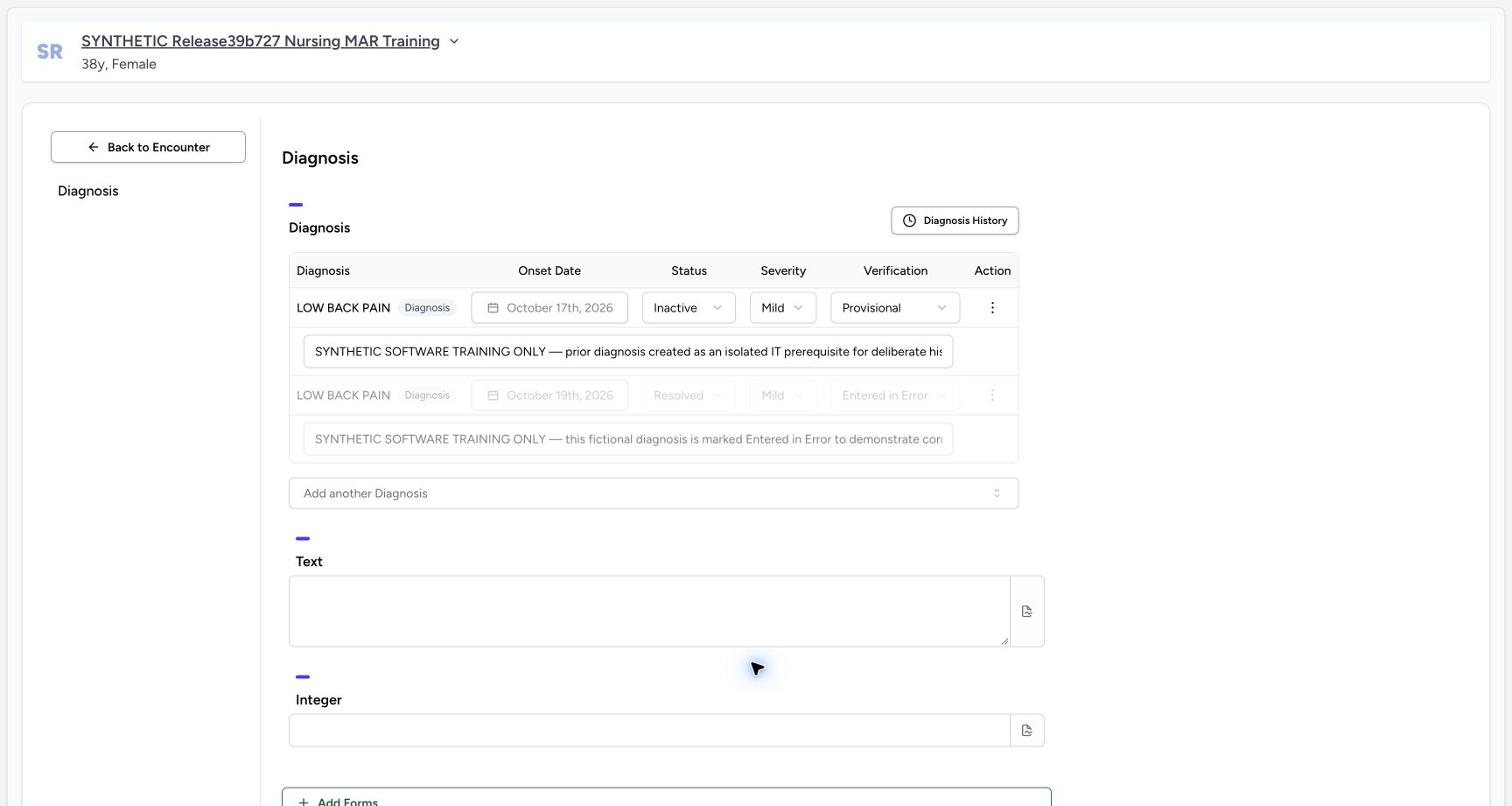Click the note icon beside the Text field
The image size is (1512, 806).
coord(1027,612)
